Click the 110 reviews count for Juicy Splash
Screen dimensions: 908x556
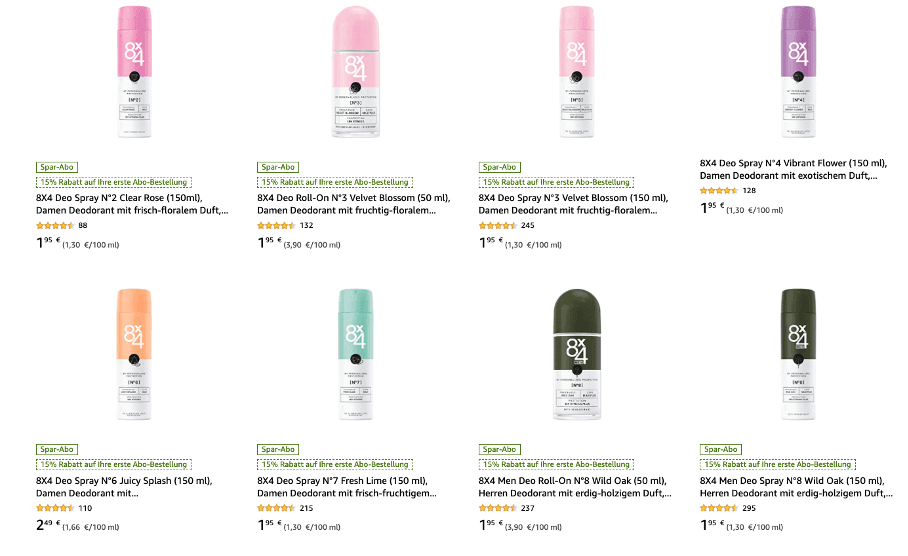[x=85, y=508]
